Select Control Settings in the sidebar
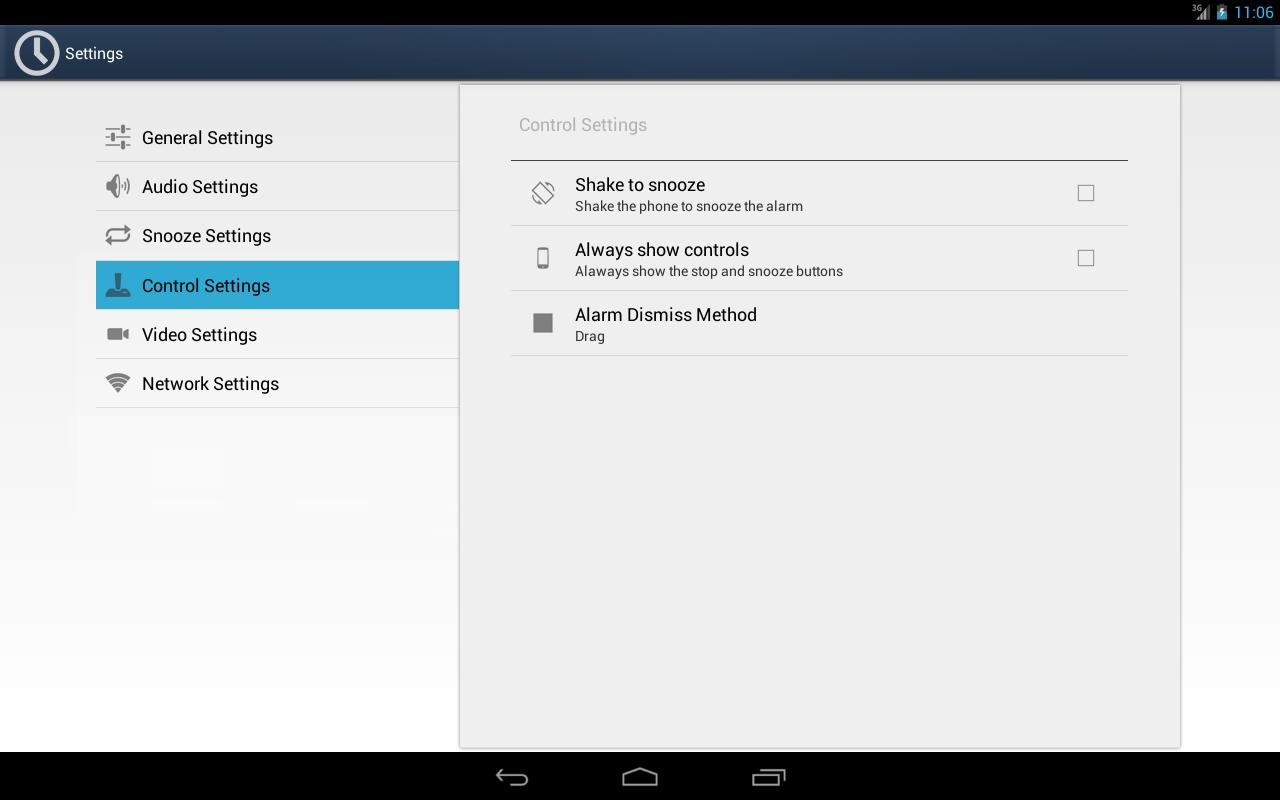This screenshot has height=800, width=1280. tap(277, 285)
